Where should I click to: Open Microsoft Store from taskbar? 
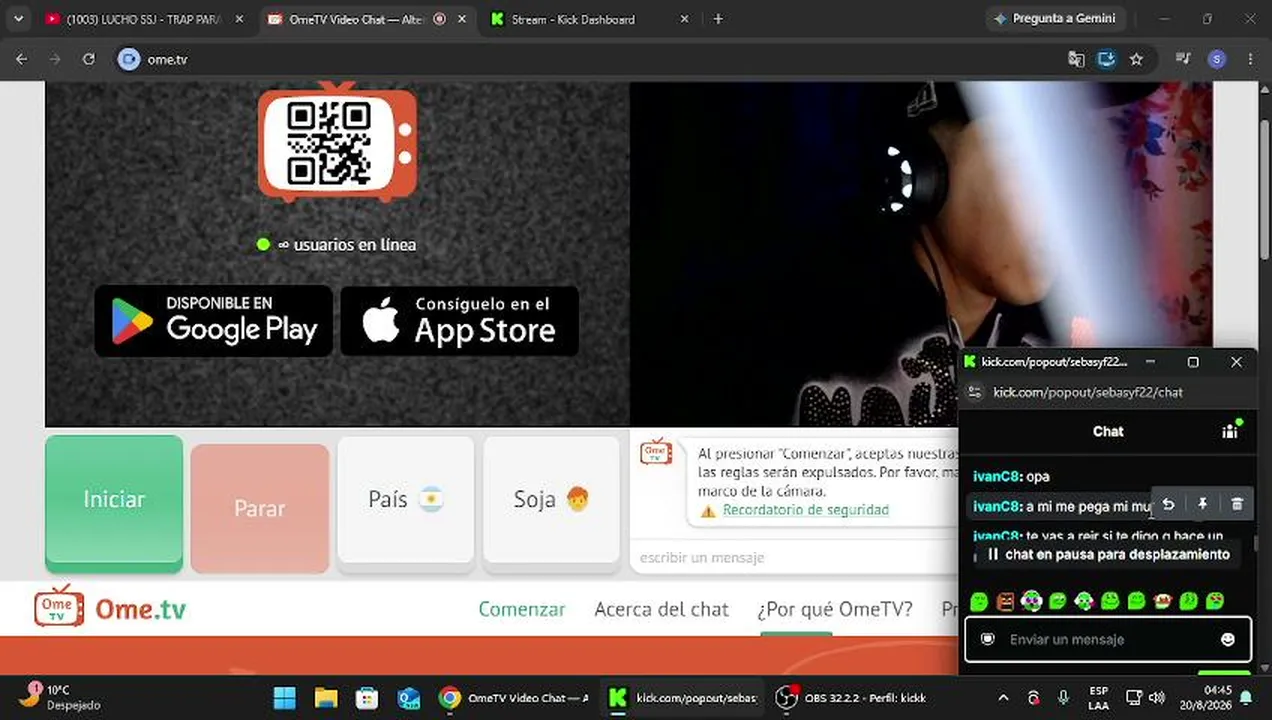367,698
